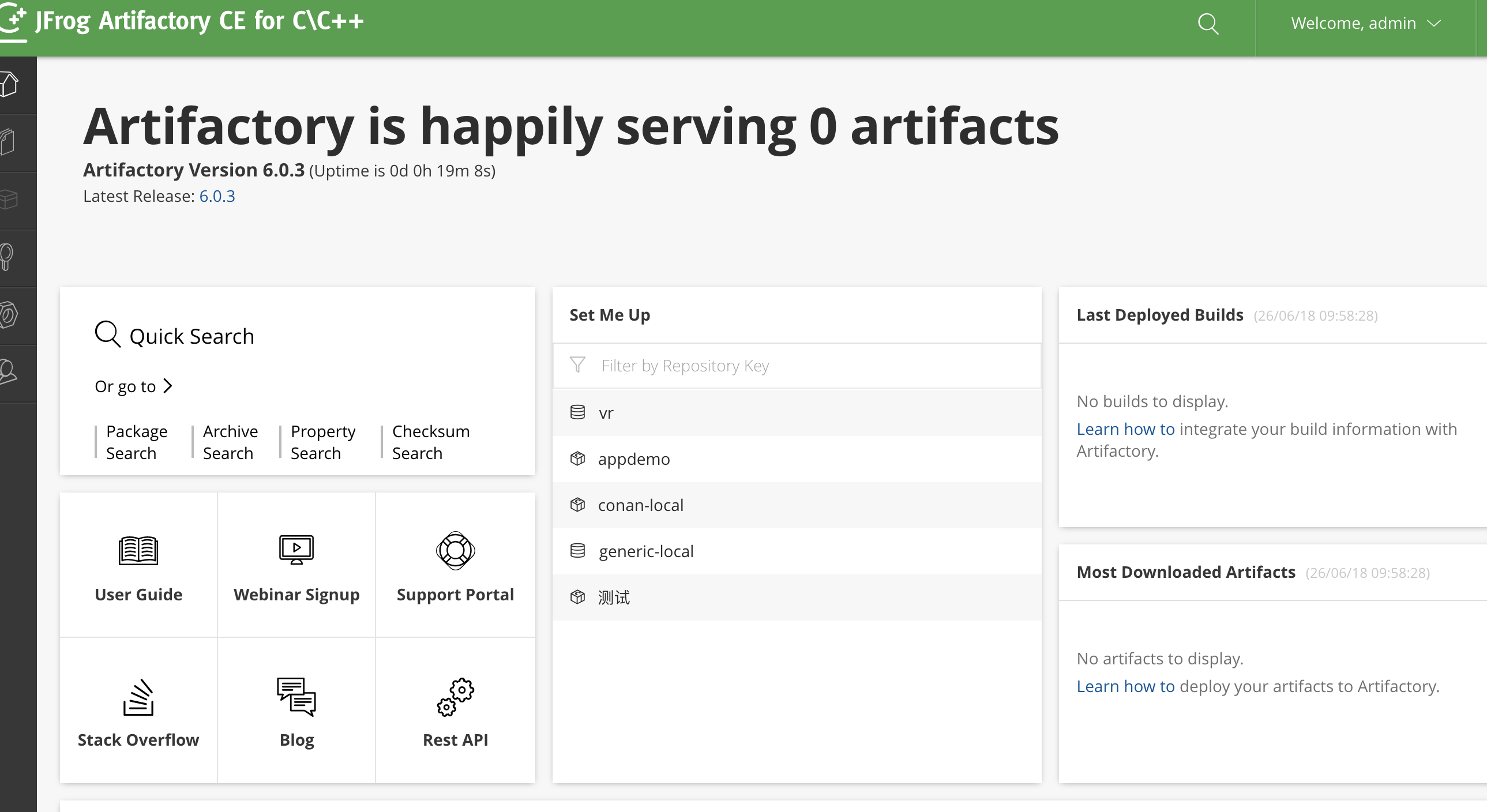Open Builds from the sidebar nut icon
Image resolution: width=1487 pixels, height=812 pixels.
click(9, 315)
